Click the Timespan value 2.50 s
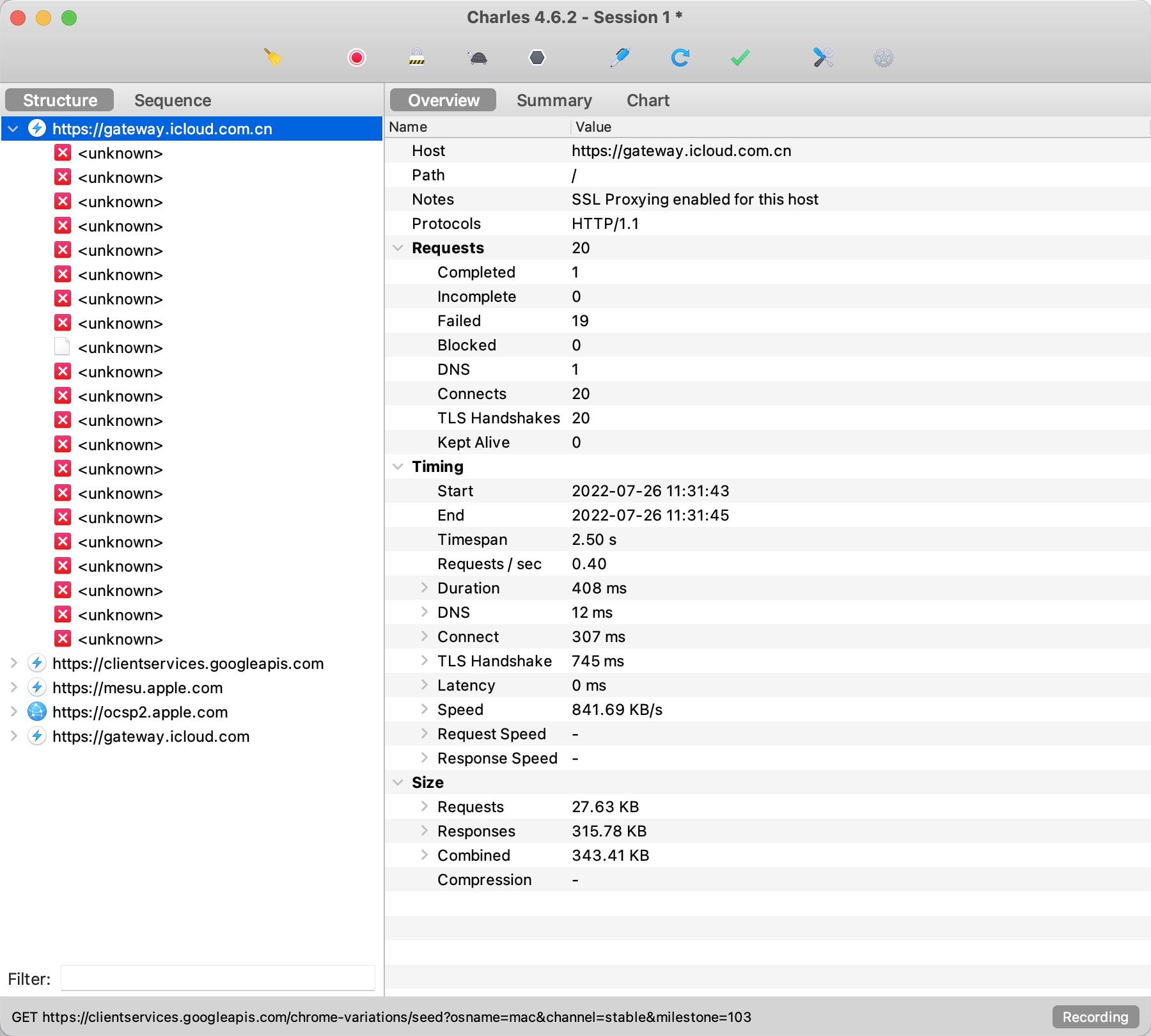The width and height of the screenshot is (1151, 1036). click(594, 539)
